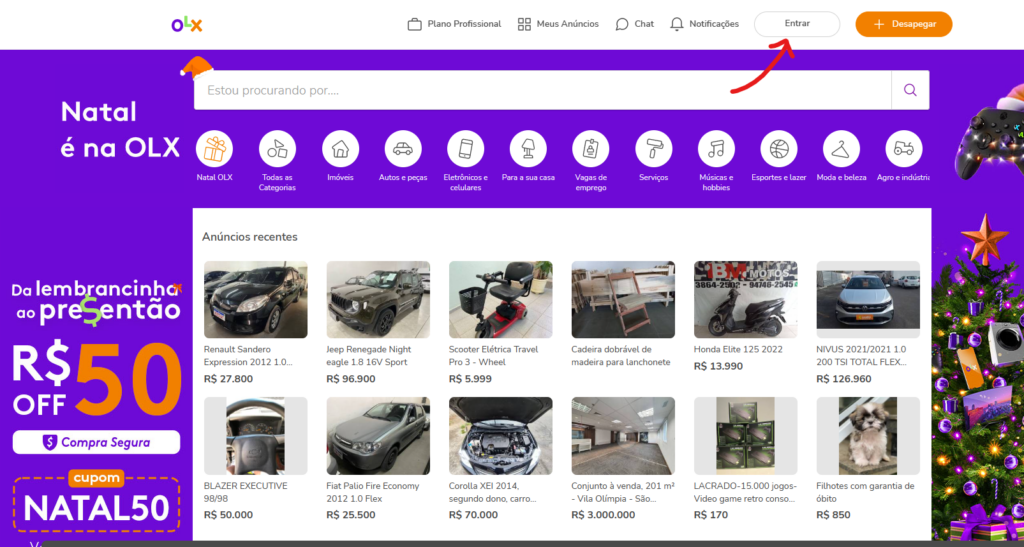Click the search field 'Estou procurando por'
The height and width of the screenshot is (547, 1024).
542,90
